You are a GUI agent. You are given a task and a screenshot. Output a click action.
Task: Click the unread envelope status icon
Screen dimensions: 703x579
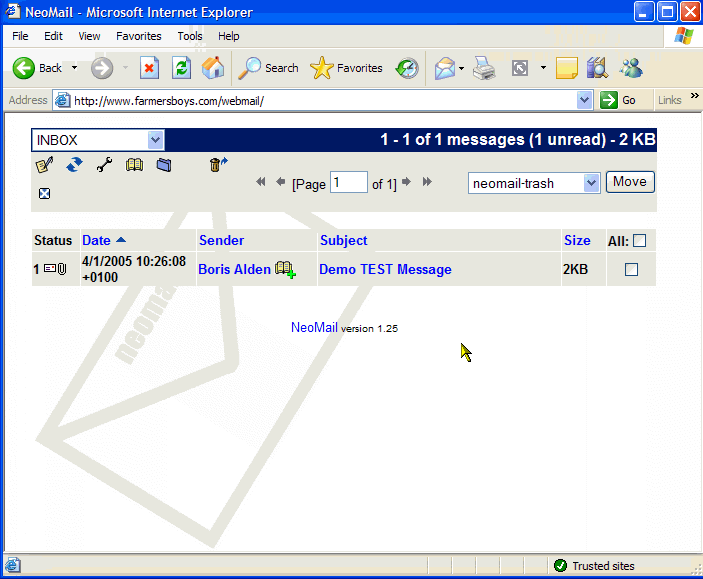tap(50, 269)
